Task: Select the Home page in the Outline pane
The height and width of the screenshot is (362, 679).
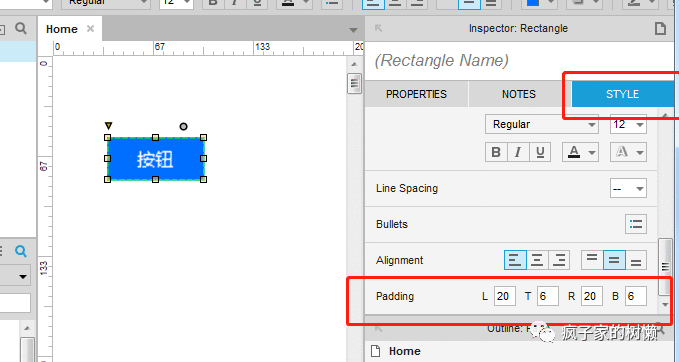Action: (x=404, y=351)
